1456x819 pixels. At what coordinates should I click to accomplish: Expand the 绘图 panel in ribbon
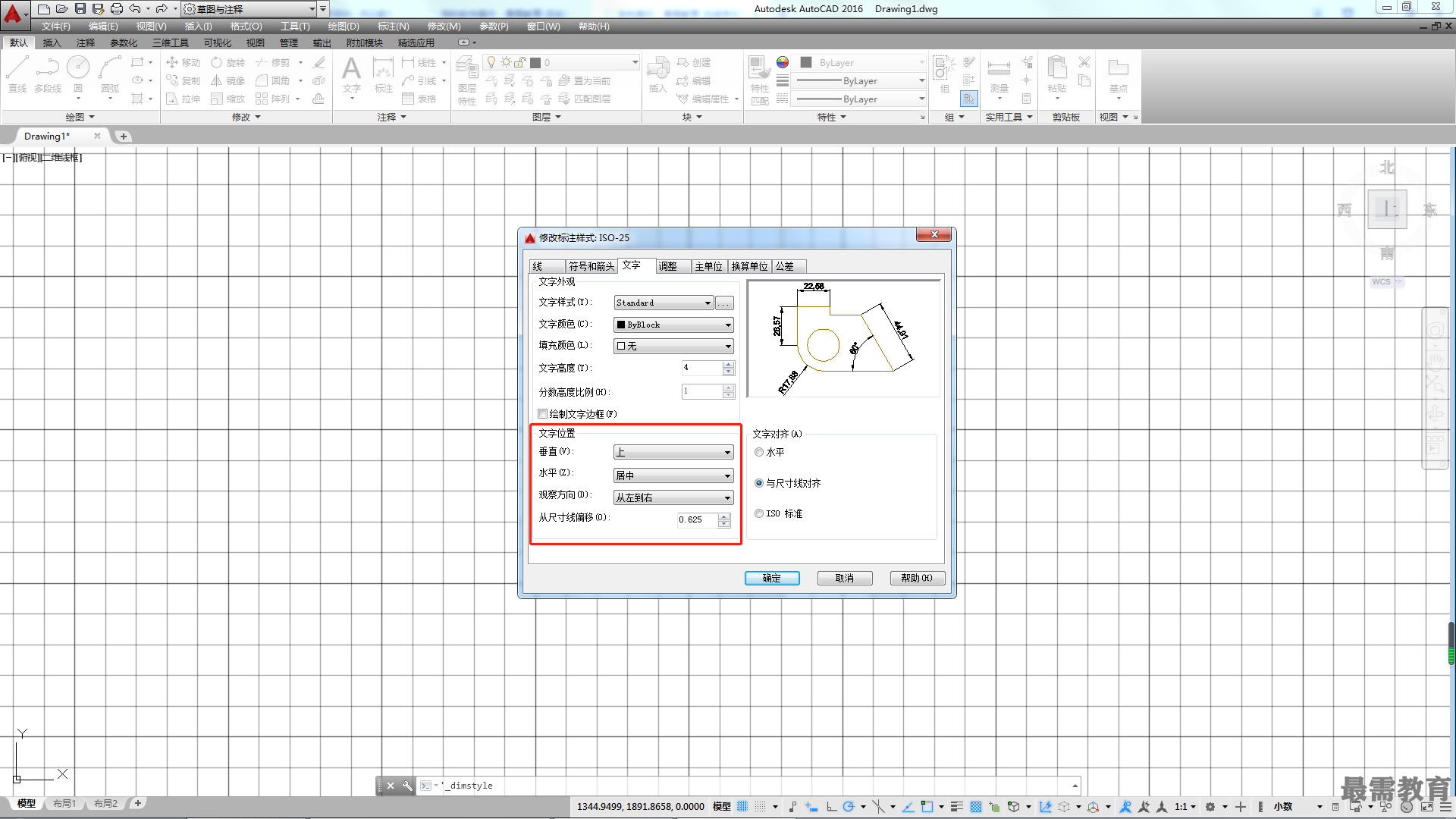pyautogui.click(x=80, y=117)
